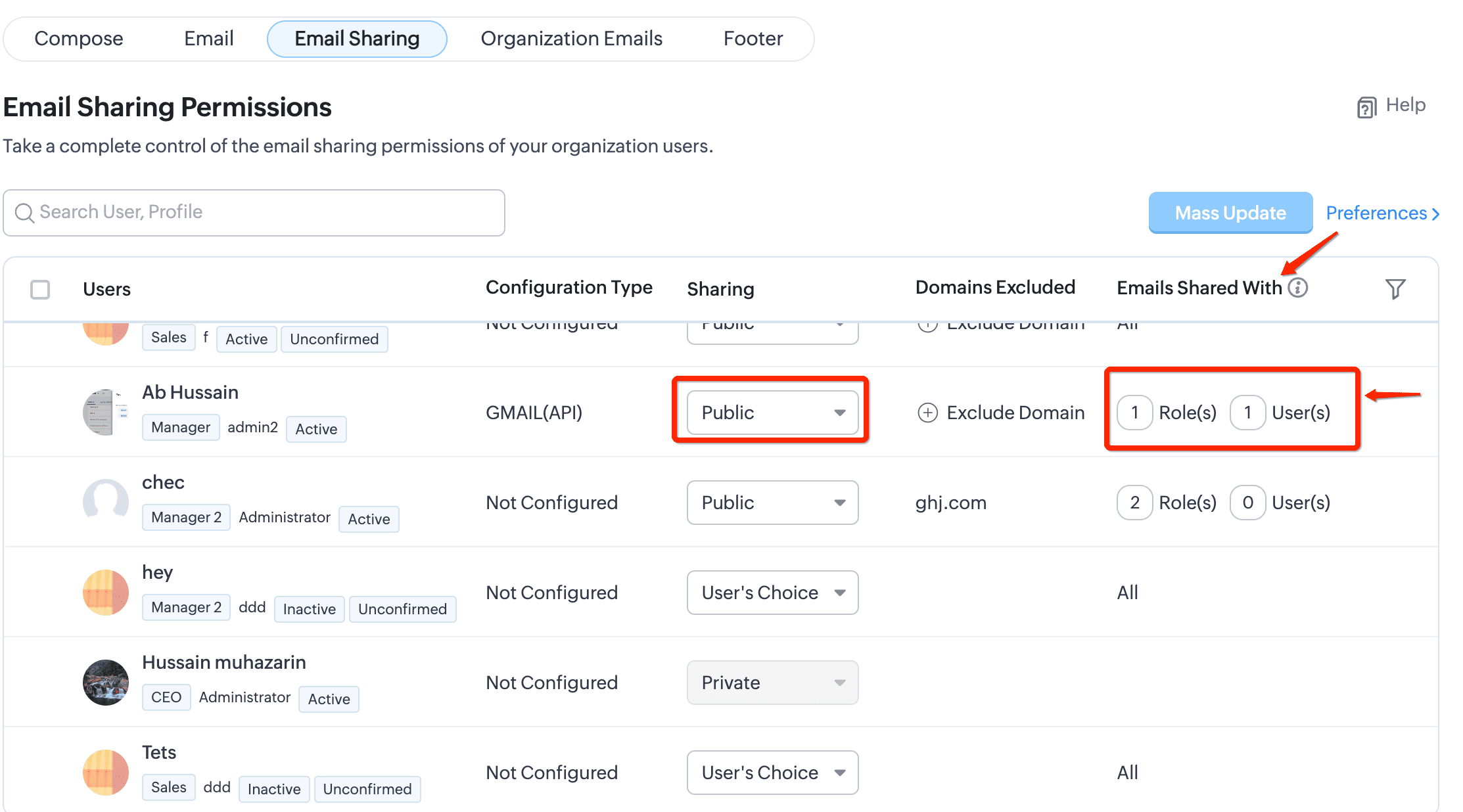Screen dimensions: 1463x812
Task: Open Tets' User's Choice sharing dropdown
Action: point(772,773)
